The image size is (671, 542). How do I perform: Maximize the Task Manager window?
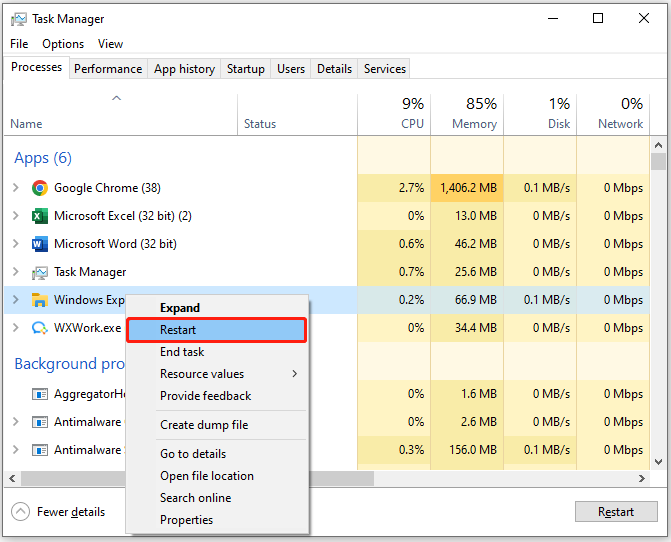point(598,18)
